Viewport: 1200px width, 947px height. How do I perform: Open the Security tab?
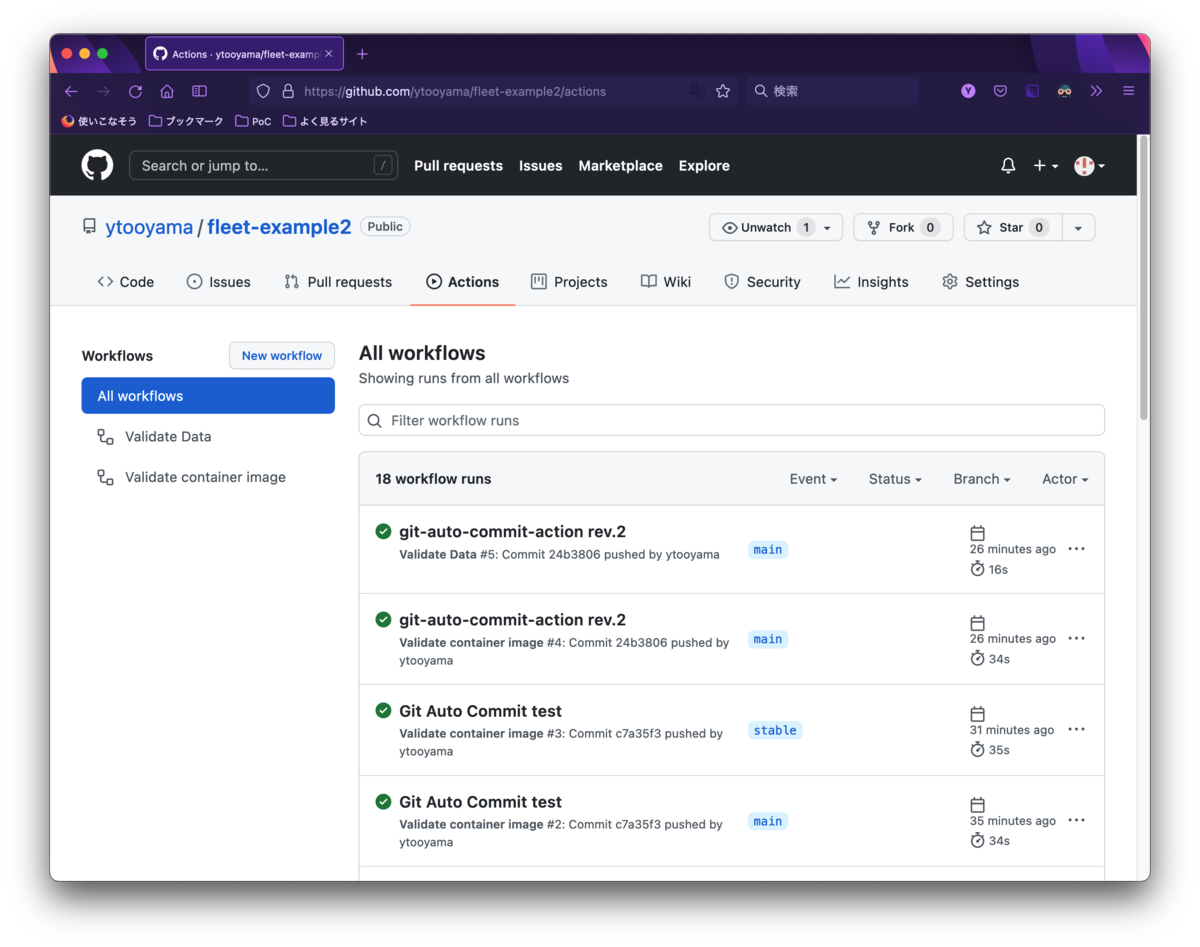(x=762, y=282)
